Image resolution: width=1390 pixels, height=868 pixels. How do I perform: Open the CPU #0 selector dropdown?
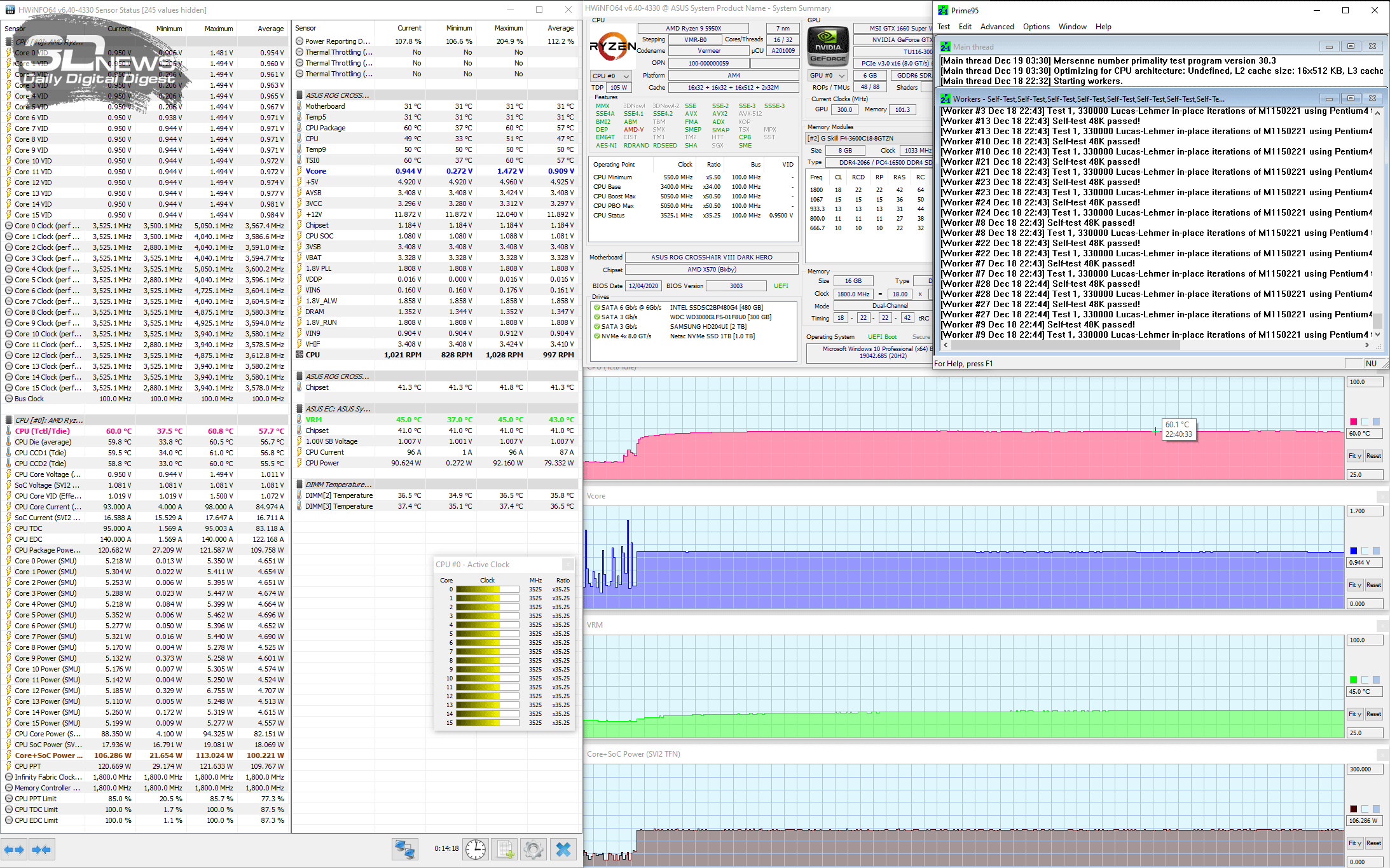611,76
